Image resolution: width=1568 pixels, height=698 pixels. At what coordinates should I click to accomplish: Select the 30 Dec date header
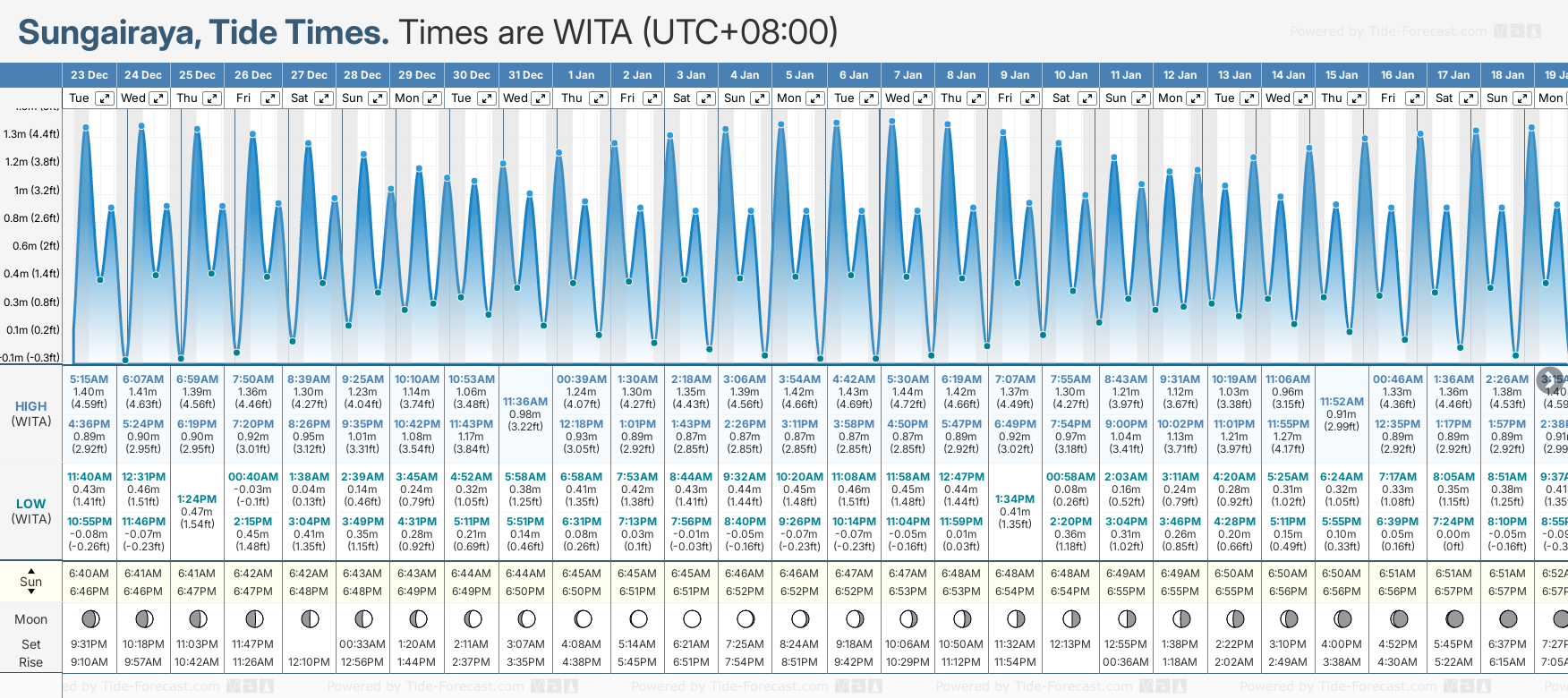pos(472,75)
